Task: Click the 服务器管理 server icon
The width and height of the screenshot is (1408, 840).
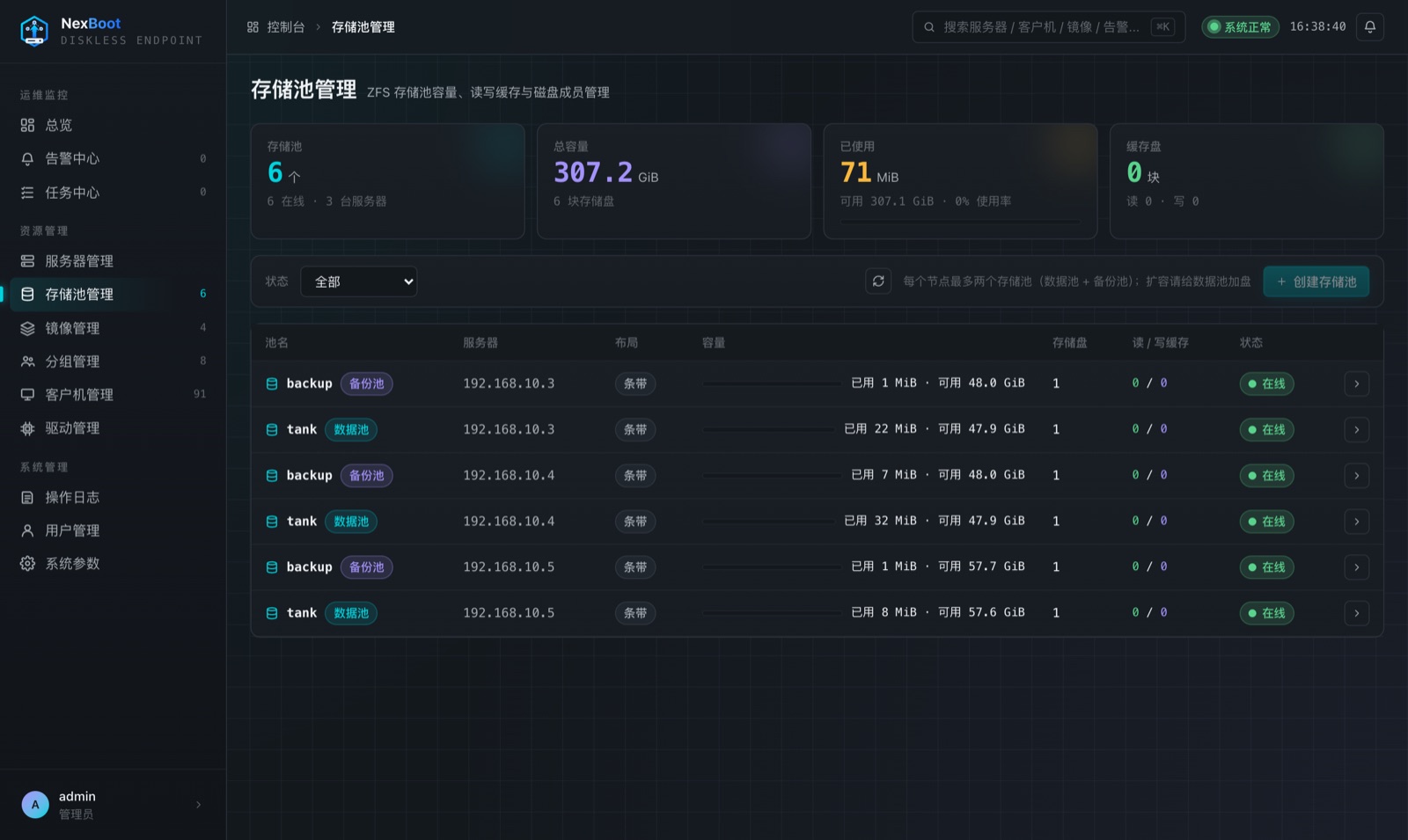Action: click(27, 261)
